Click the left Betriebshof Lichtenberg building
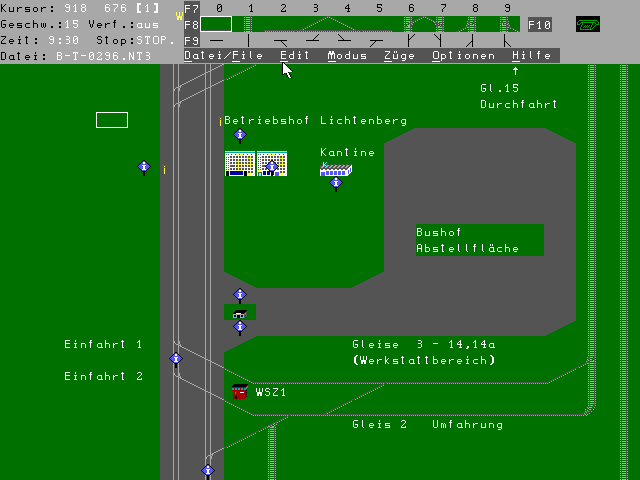The width and height of the screenshot is (640, 480). (x=240, y=164)
